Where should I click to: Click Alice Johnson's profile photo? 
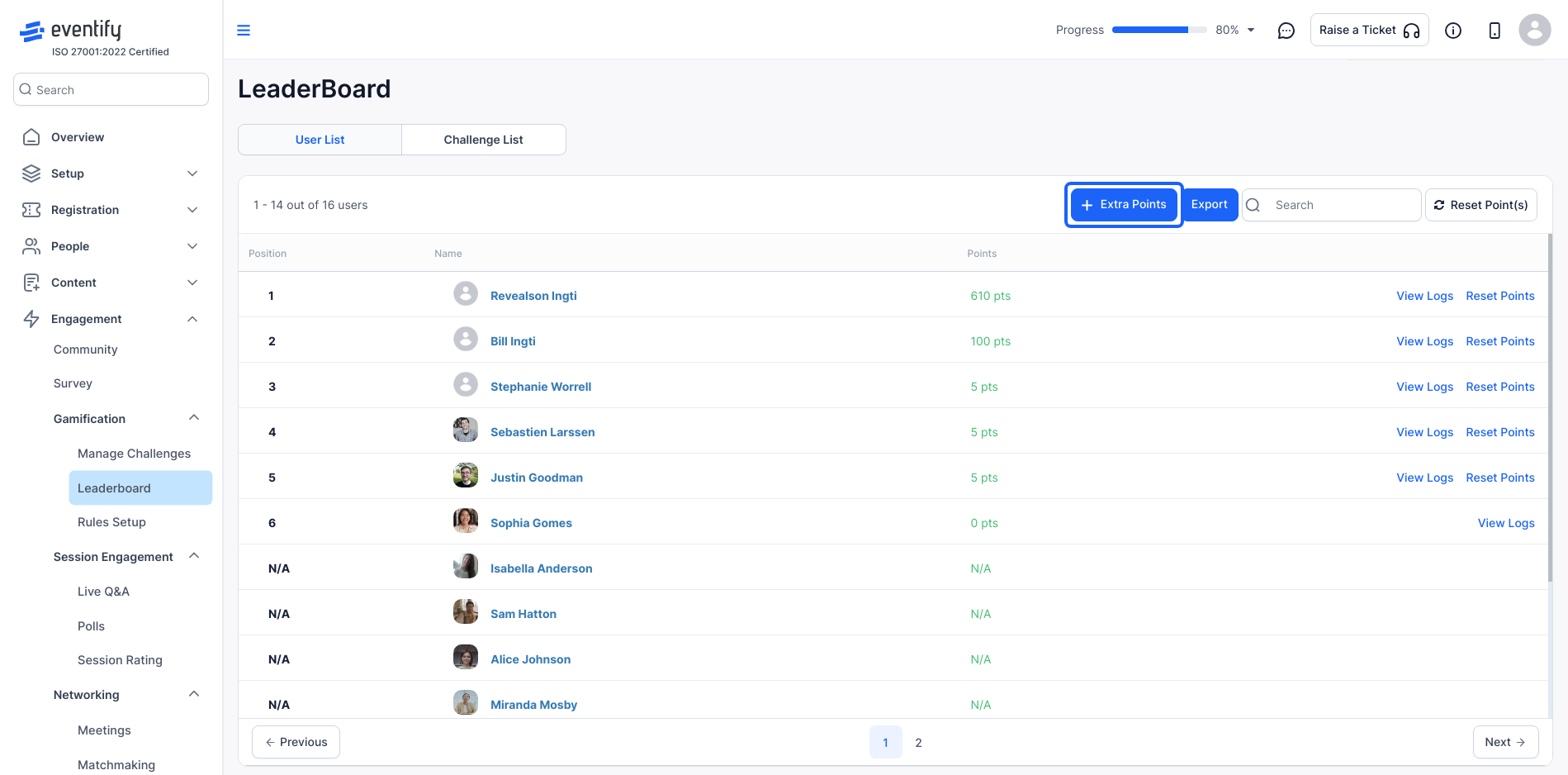click(x=466, y=657)
